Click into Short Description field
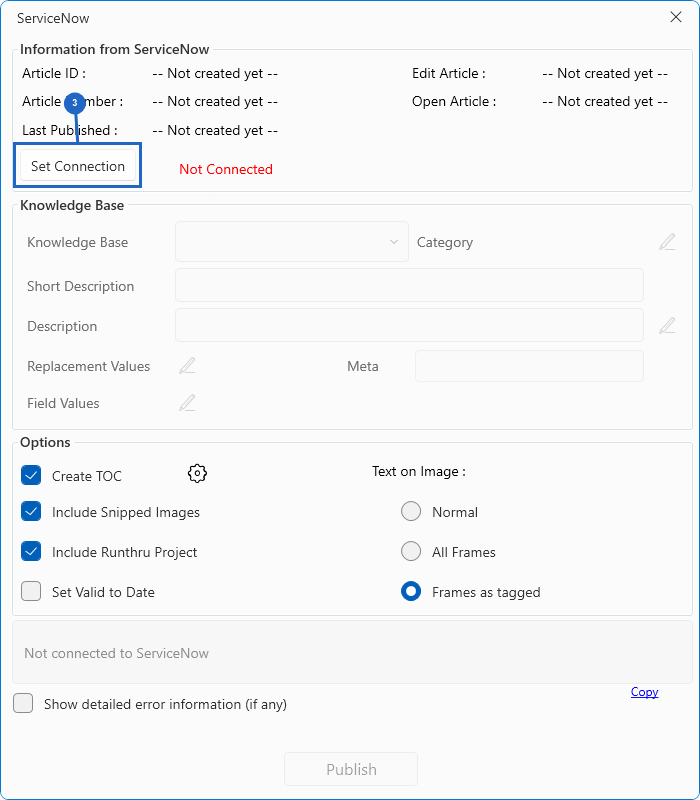Image resolution: width=700 pixels, height=800 pixels. pos(409,286)
